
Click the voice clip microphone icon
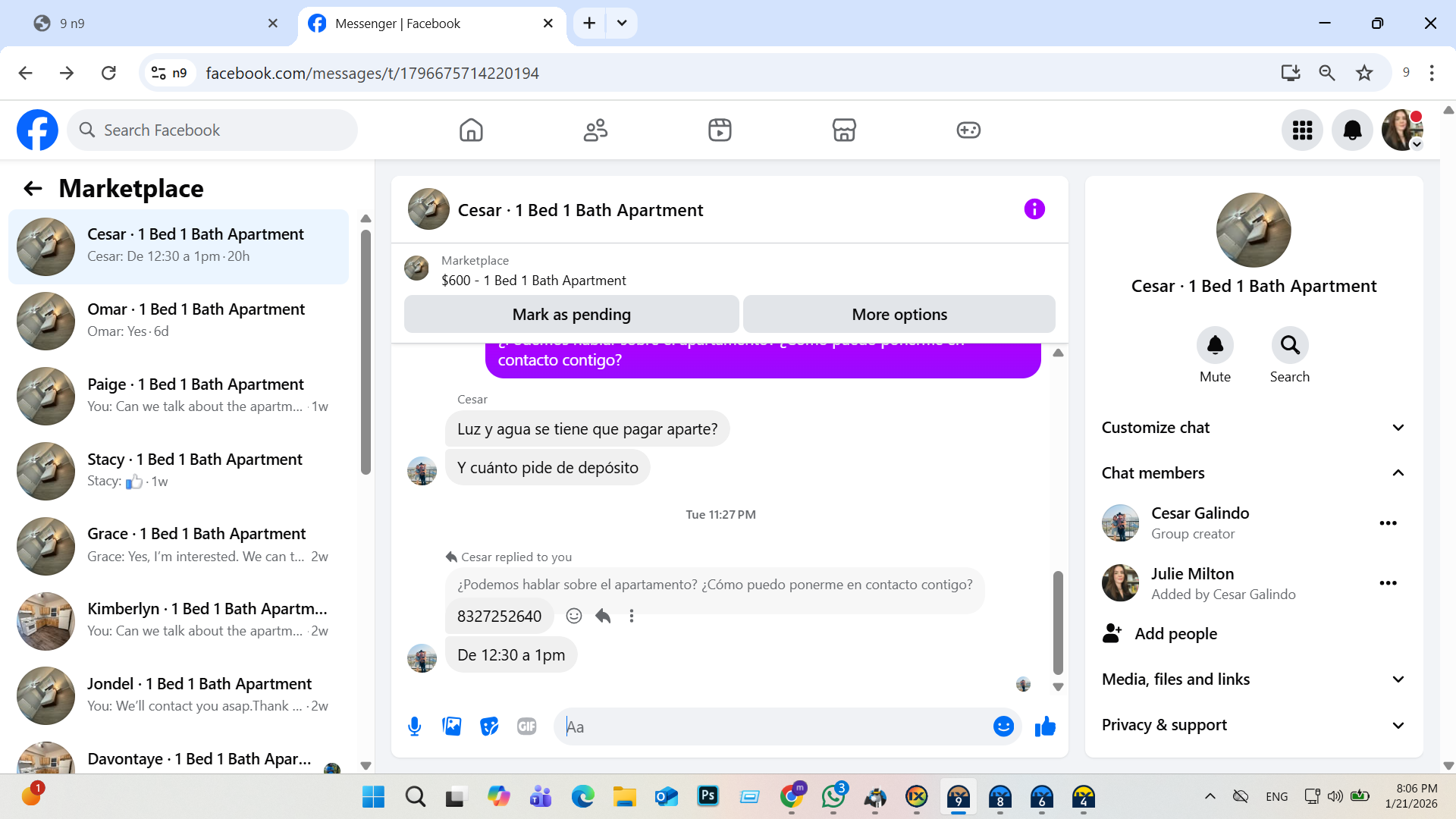point(414,726)
